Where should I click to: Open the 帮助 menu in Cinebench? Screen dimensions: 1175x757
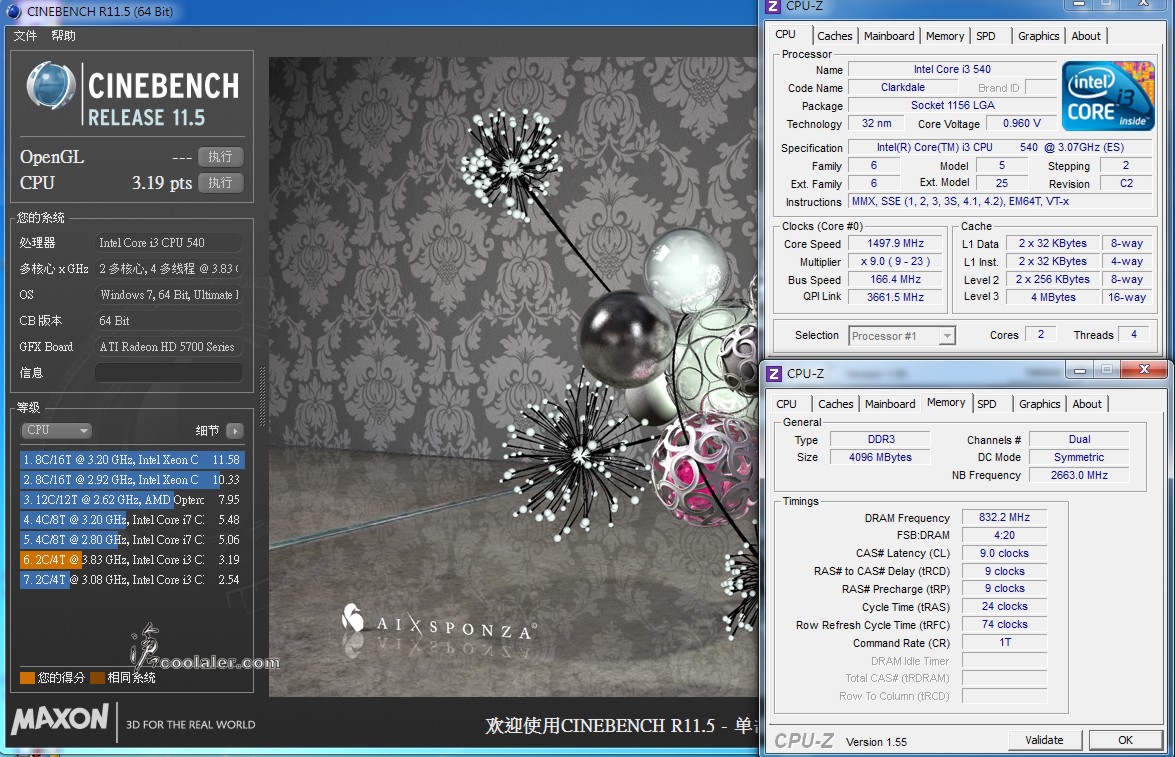(64, 35)
